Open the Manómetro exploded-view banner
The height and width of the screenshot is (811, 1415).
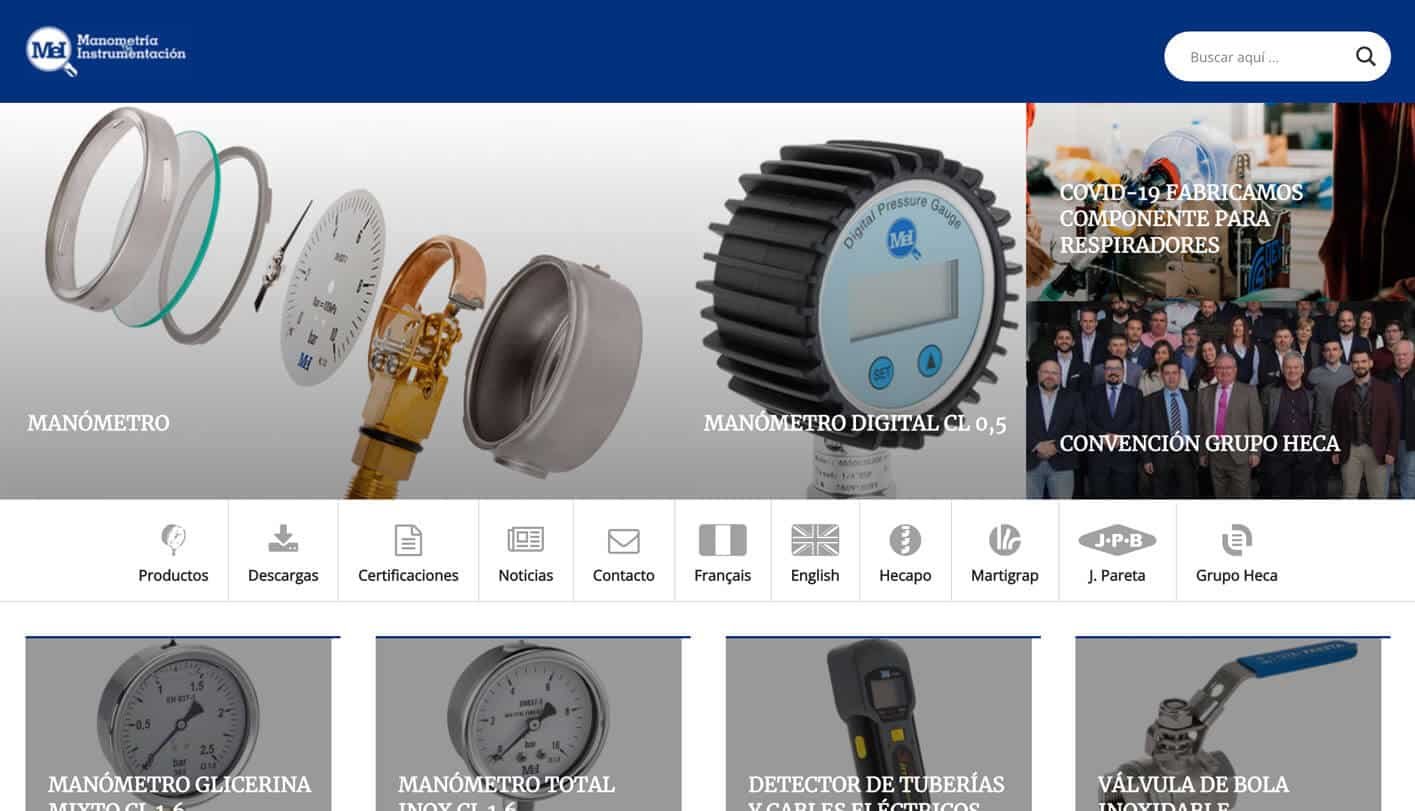tap(340, 300)
